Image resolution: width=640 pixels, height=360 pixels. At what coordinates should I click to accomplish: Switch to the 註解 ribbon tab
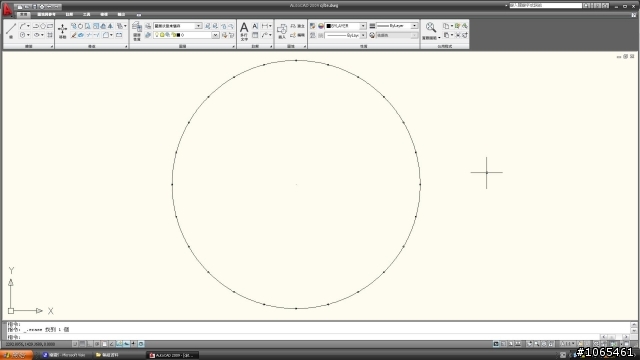point(69,14)
